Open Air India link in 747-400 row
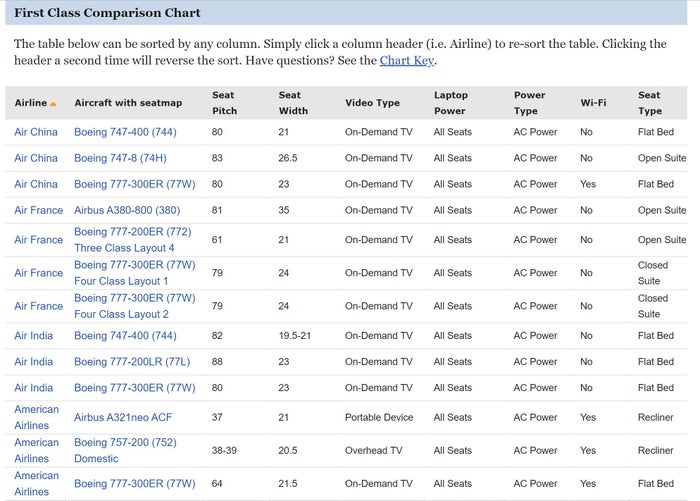The image size is (700, 501). pos(33,336)
